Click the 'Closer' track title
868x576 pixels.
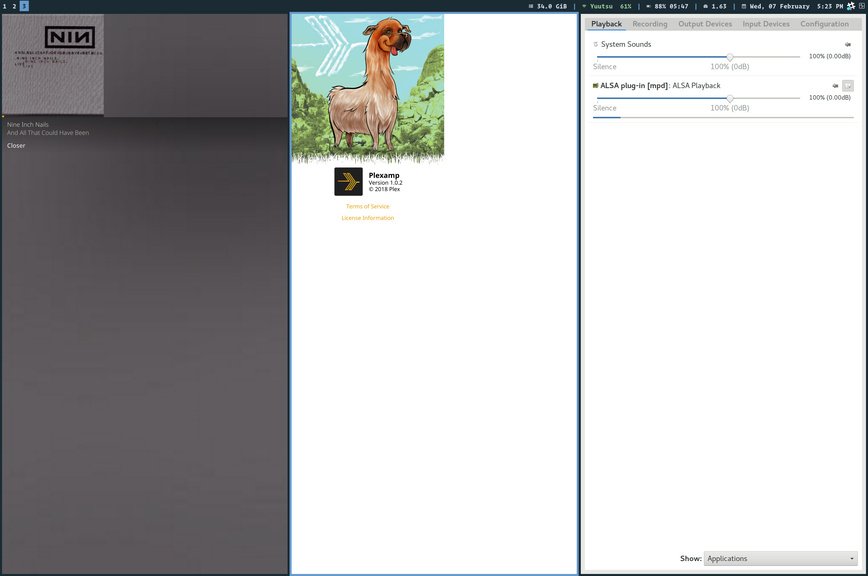tap(16, 146)
